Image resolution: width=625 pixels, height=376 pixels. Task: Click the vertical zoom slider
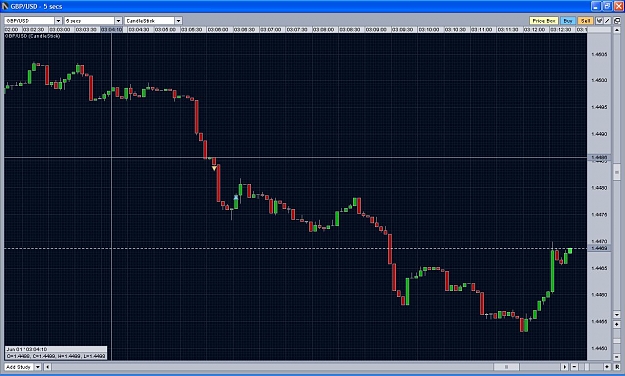point(617,340)
